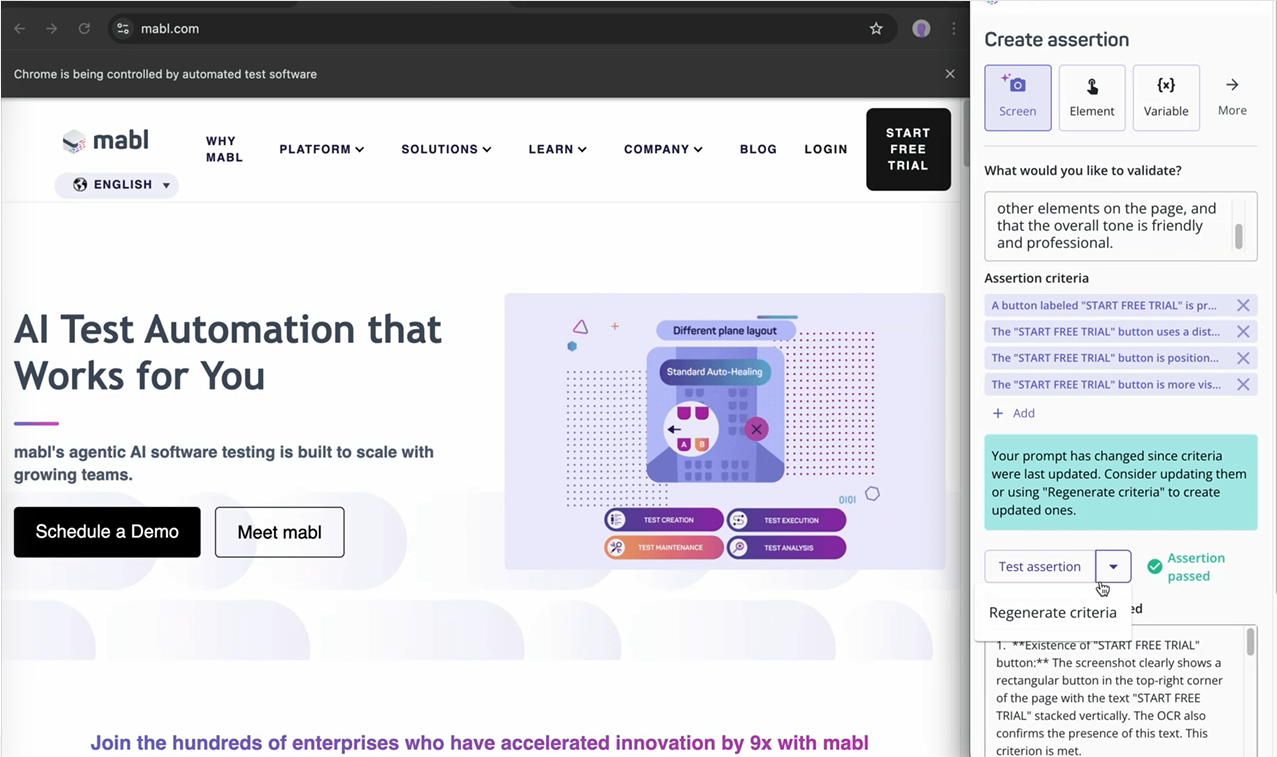1277x757 pixels.
Task: Click the START FREE TRIAL button
Action: 908,149
